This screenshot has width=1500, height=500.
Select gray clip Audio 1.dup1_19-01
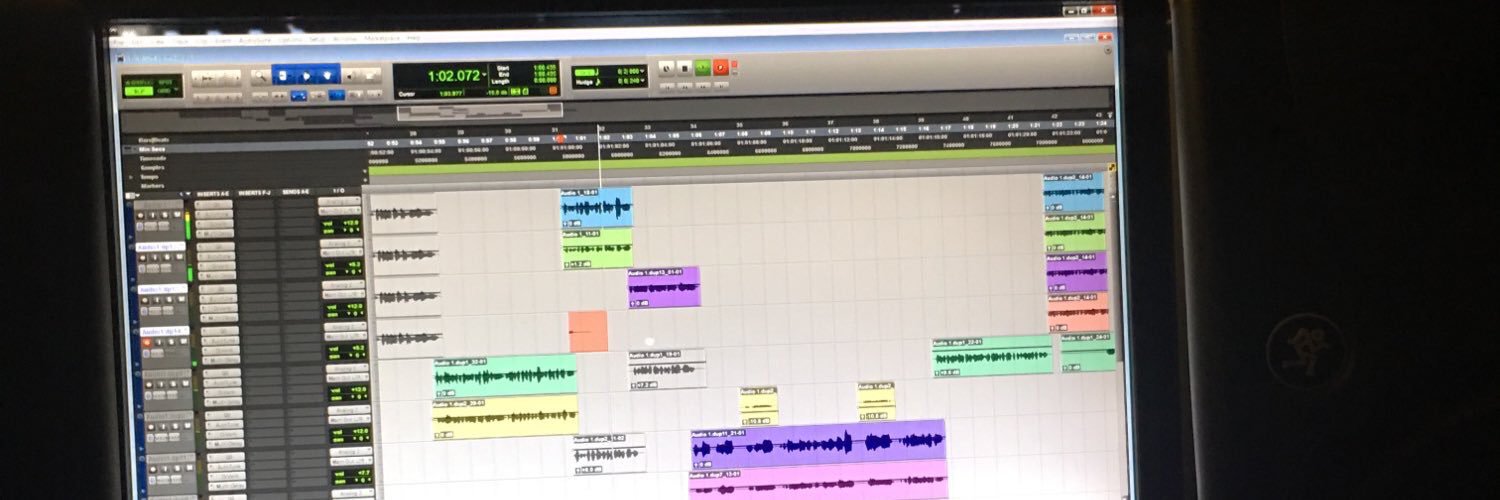[667, 369]
